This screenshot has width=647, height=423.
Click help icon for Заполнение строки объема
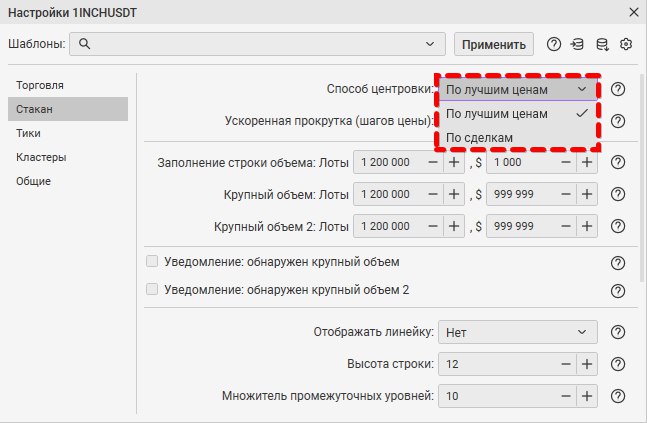618,162
